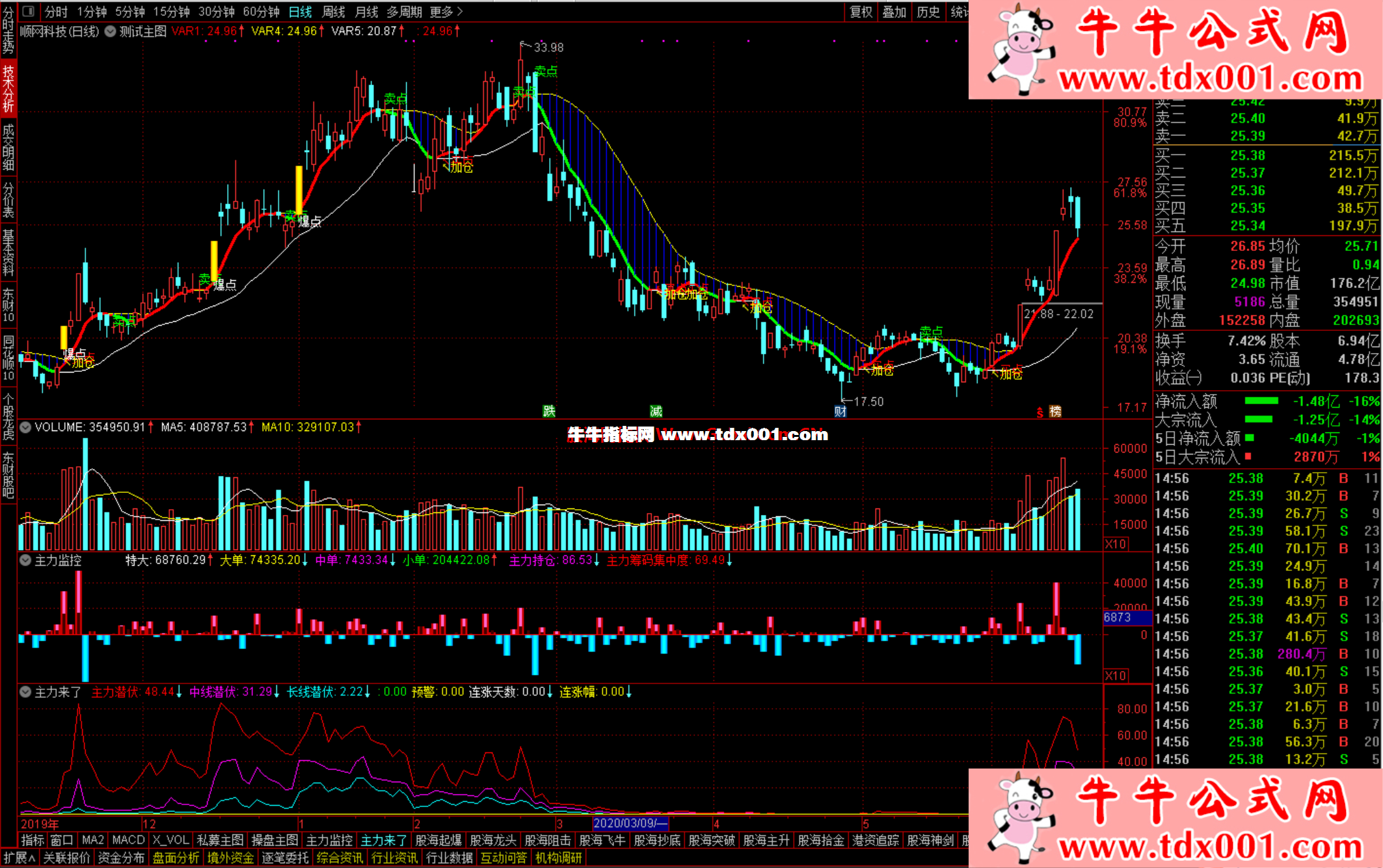
Task: Click the 扩展 expand button
Action: pyautogui.click(x=19, y=858)
